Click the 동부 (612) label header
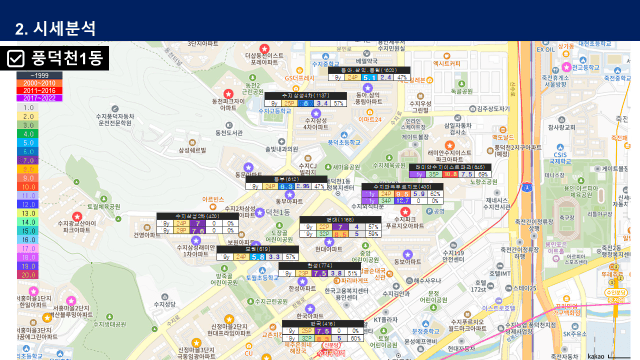640x360 pixels. pos(287,179)
